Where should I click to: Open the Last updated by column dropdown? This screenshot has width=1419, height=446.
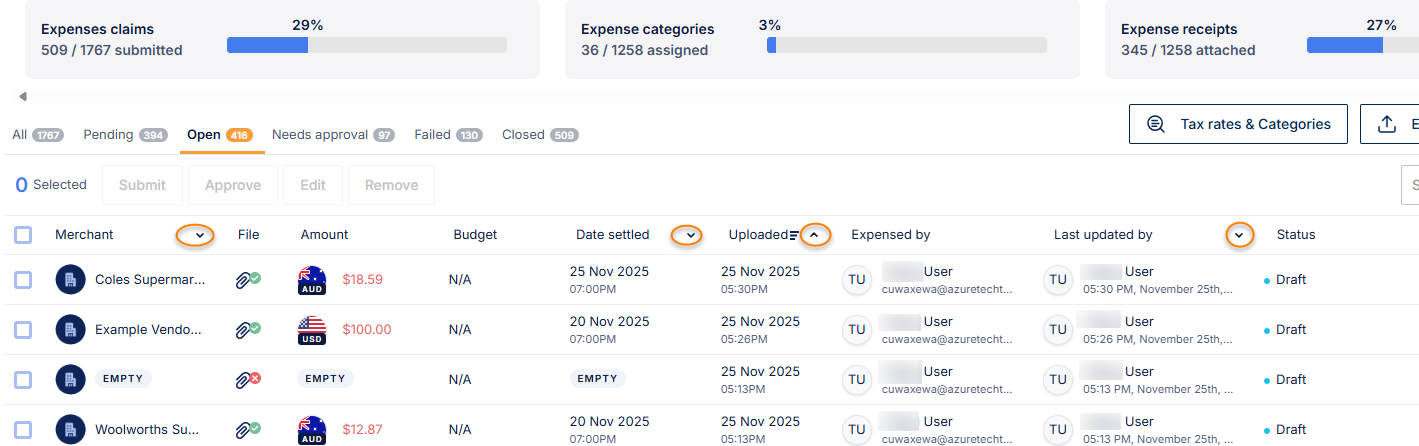[1239, 235]
